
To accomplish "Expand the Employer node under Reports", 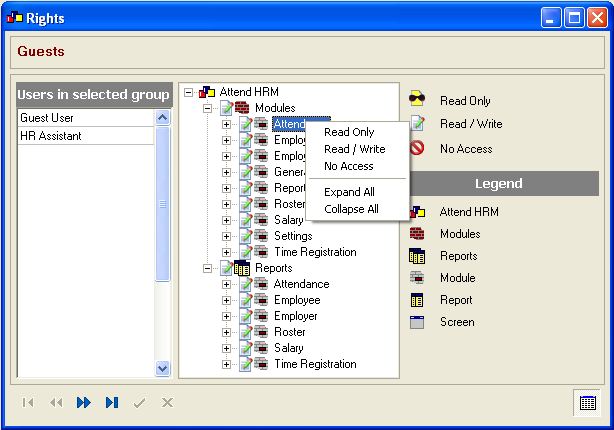I will (226, 316).
